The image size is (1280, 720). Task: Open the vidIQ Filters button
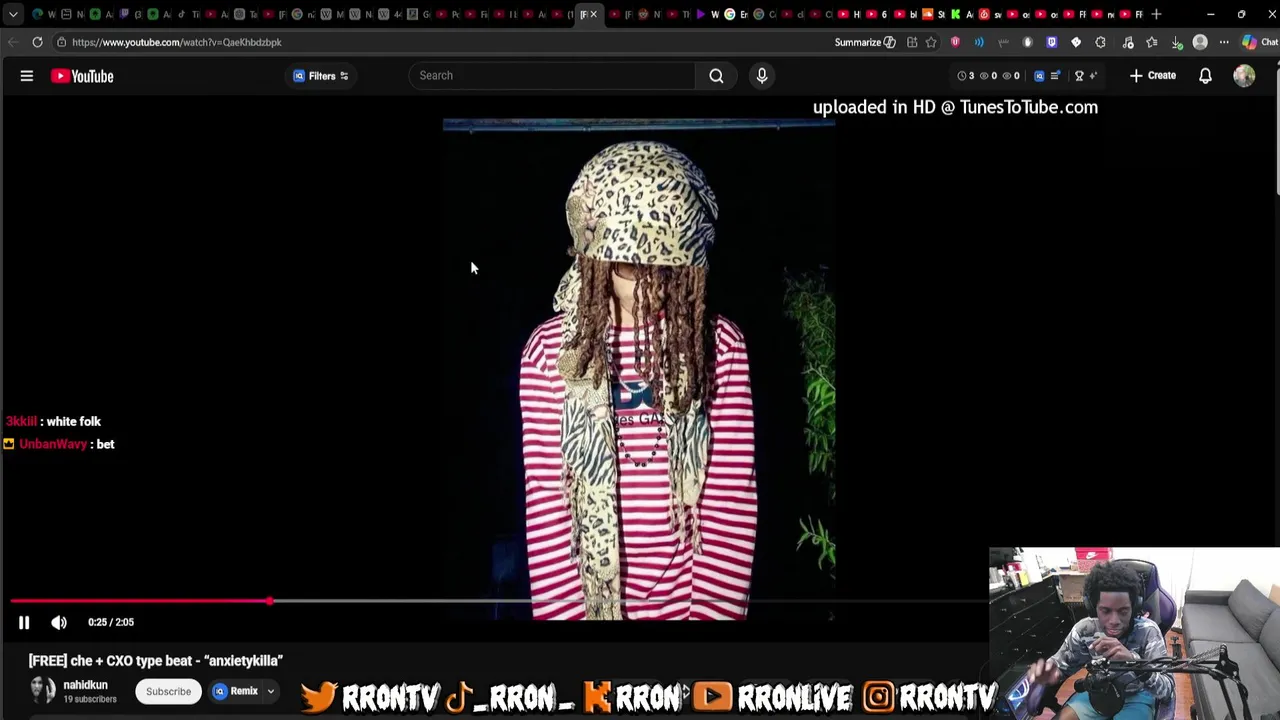(321, 76)
